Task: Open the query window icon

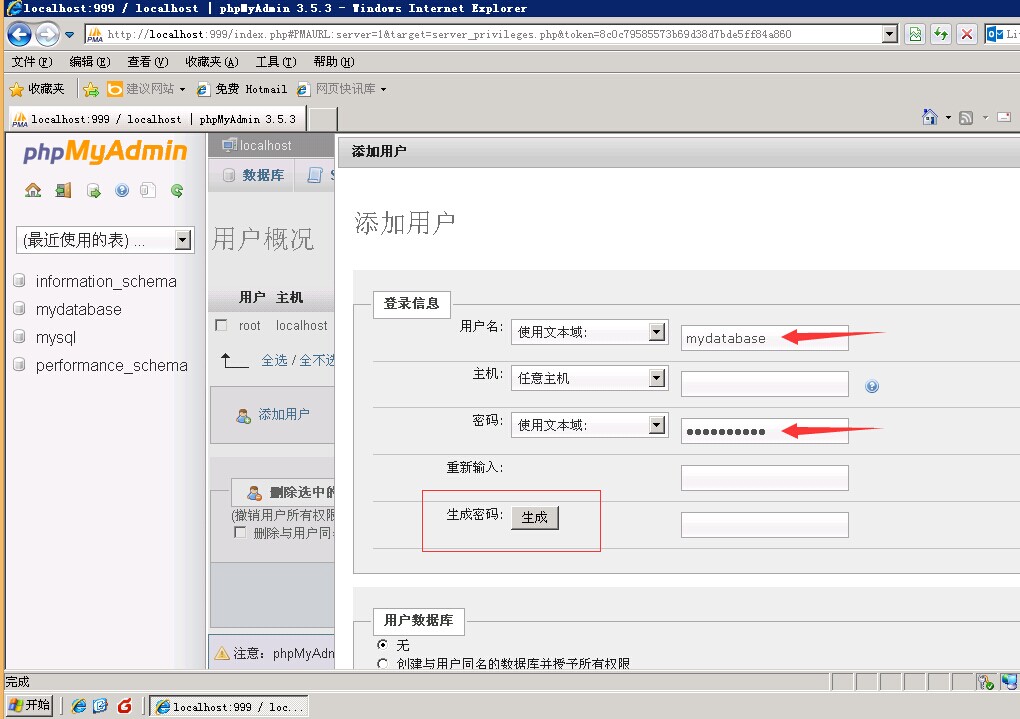Action: 93,190
